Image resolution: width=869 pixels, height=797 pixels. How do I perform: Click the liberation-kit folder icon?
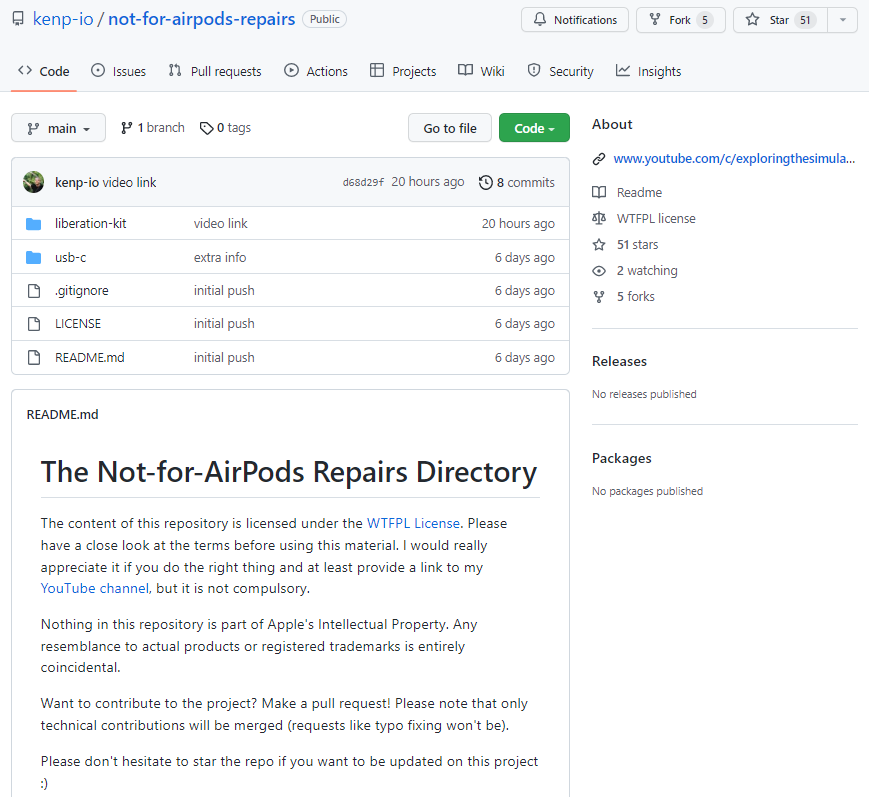click(34, 224)
